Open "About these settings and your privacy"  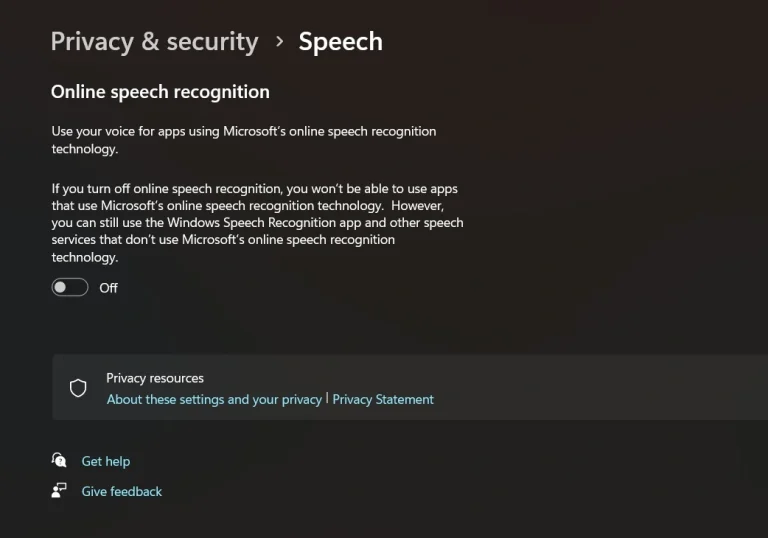214,399
